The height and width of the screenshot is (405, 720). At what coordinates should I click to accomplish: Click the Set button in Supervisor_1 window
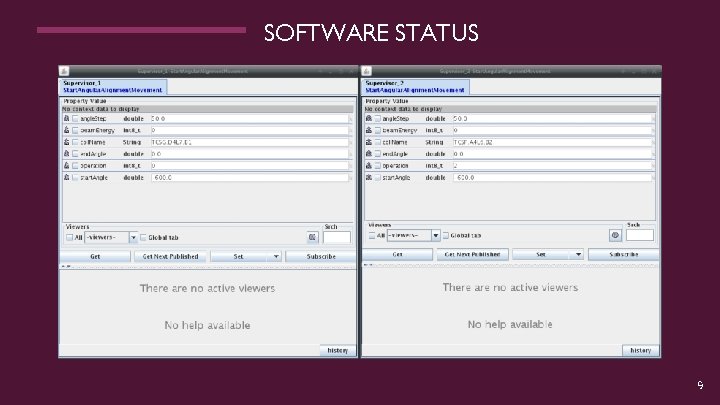tap(238, 256)
